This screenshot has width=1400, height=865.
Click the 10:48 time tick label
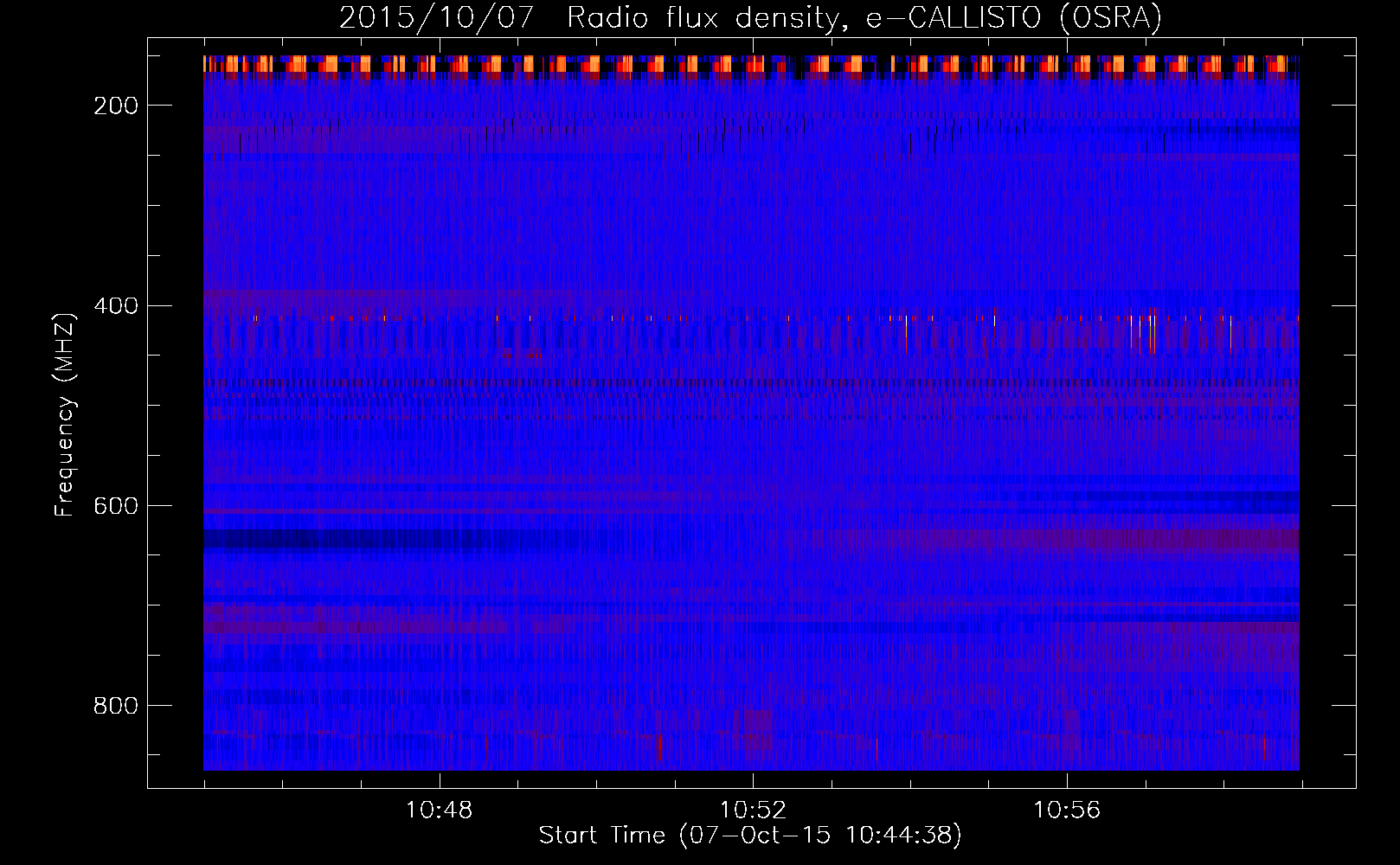pos(440,811)
